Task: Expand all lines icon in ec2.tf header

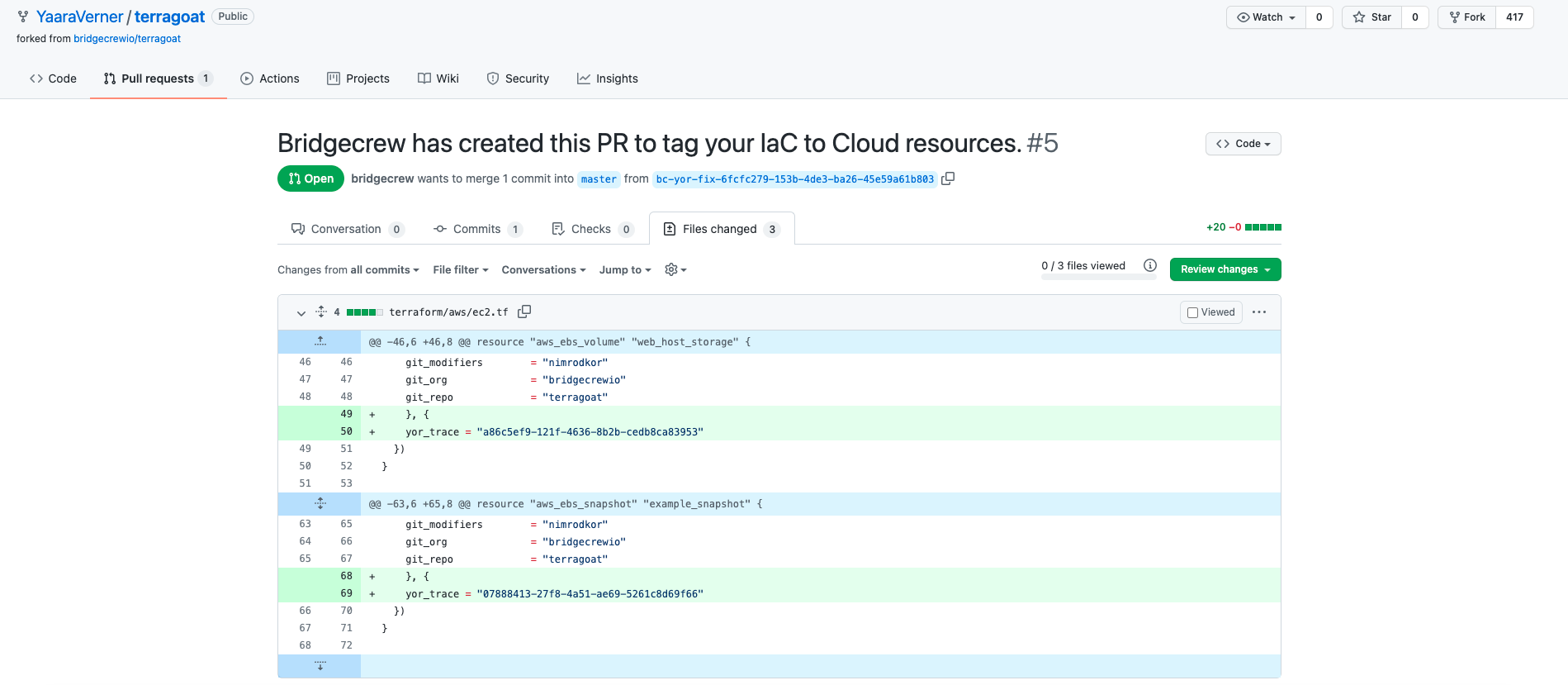Action: tap(321, 312)
